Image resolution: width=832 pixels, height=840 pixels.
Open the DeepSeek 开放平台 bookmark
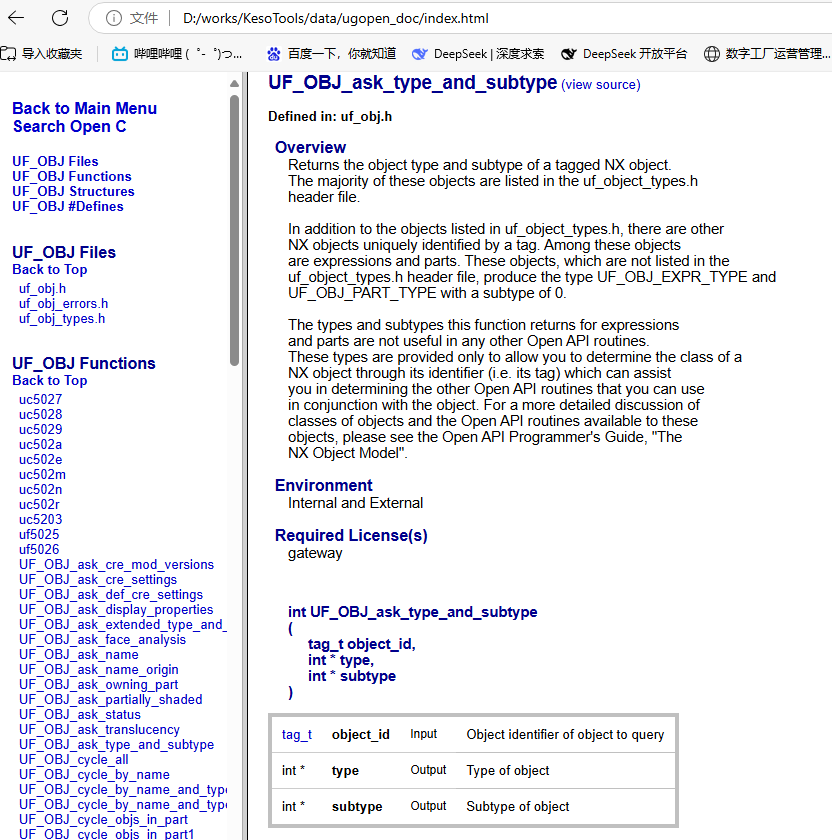pos(624,54)
